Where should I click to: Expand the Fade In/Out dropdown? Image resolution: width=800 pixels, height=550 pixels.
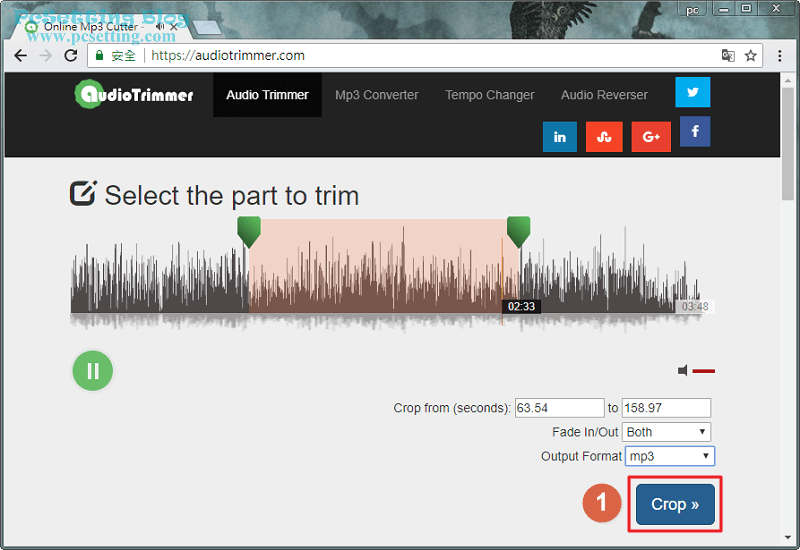[666, 432]
